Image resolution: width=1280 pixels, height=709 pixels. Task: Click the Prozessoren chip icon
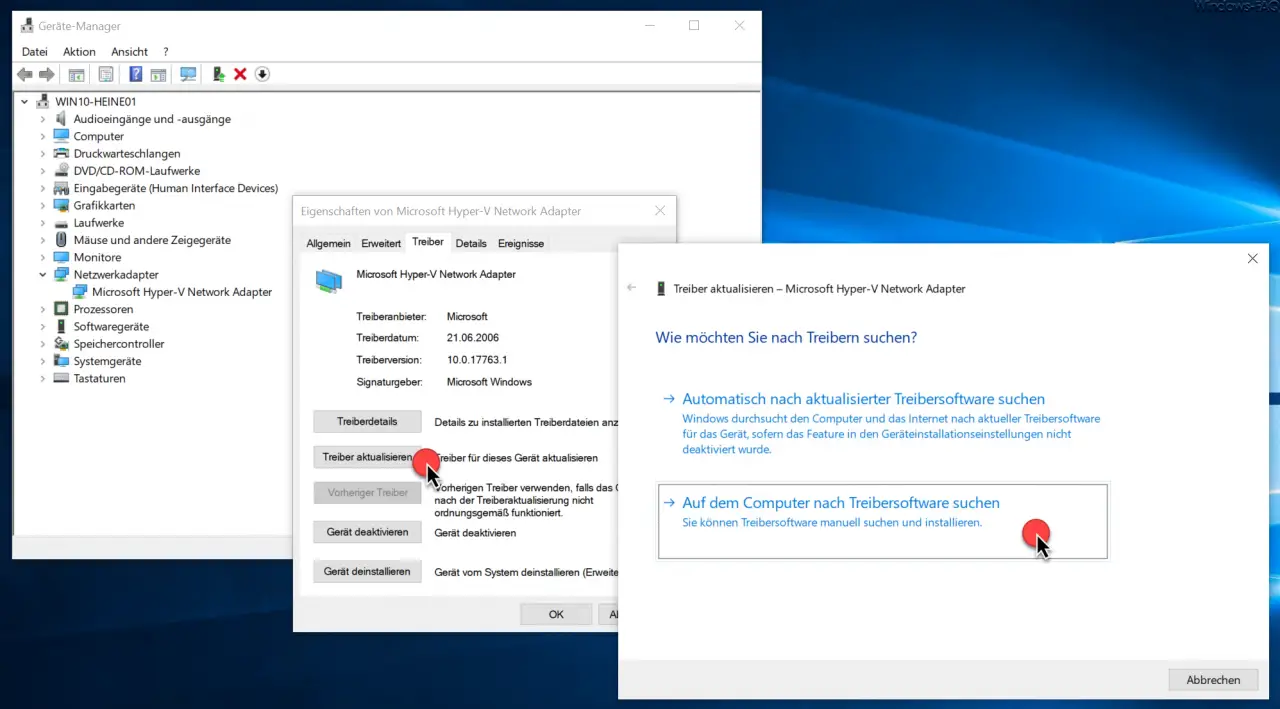click(61, 309)
